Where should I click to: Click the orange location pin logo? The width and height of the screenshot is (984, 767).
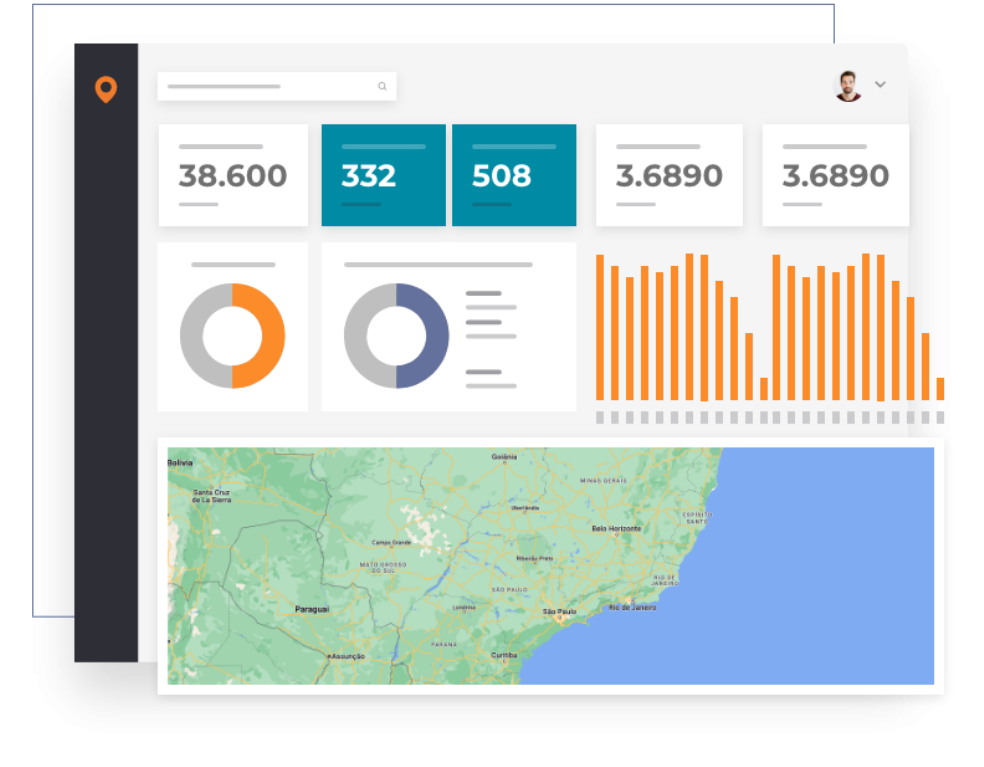(x=105, y=89)
